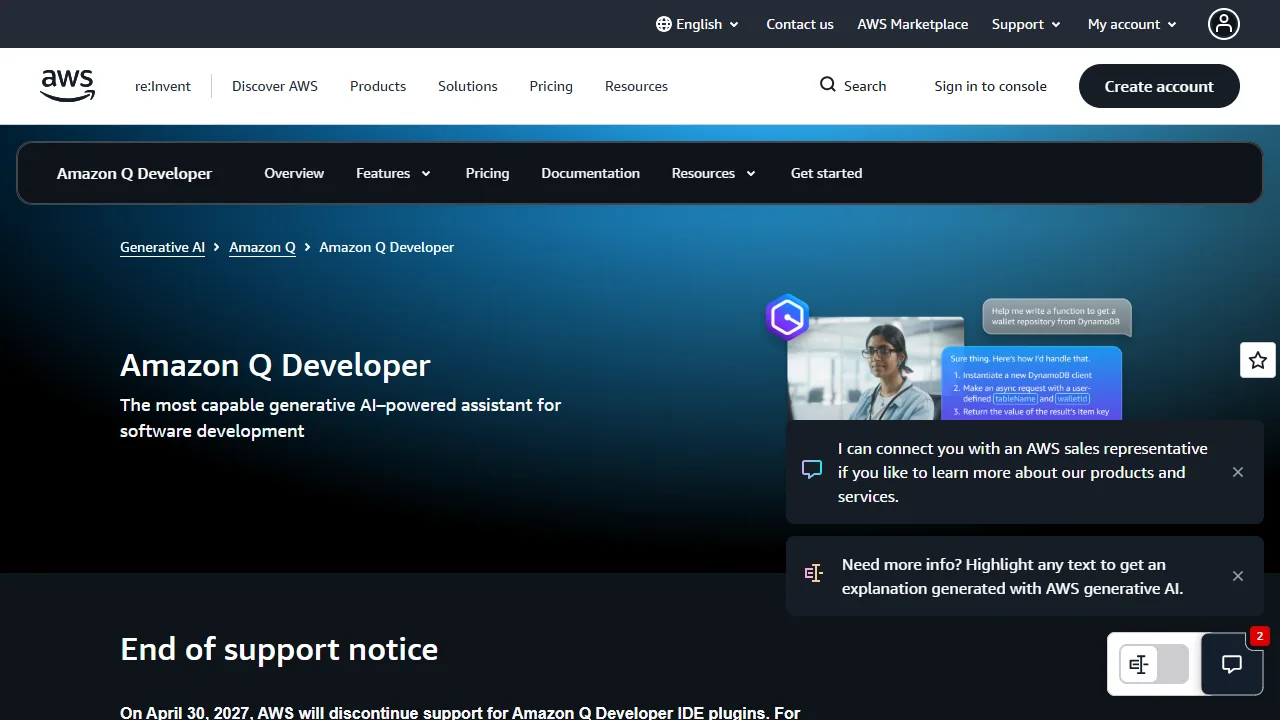This screenshot has width=1280, height=720.
Task: Open the English language dropdown
Action: [698, 24]
